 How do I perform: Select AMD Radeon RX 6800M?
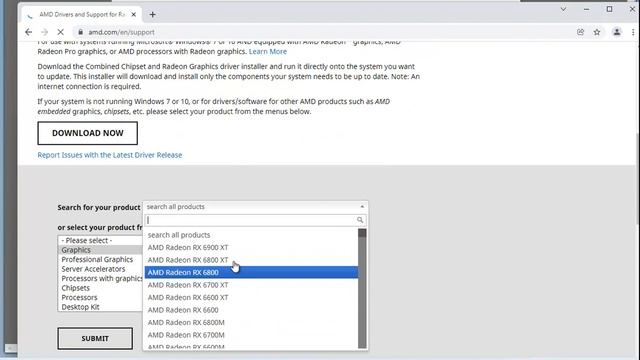coord(251,322)
